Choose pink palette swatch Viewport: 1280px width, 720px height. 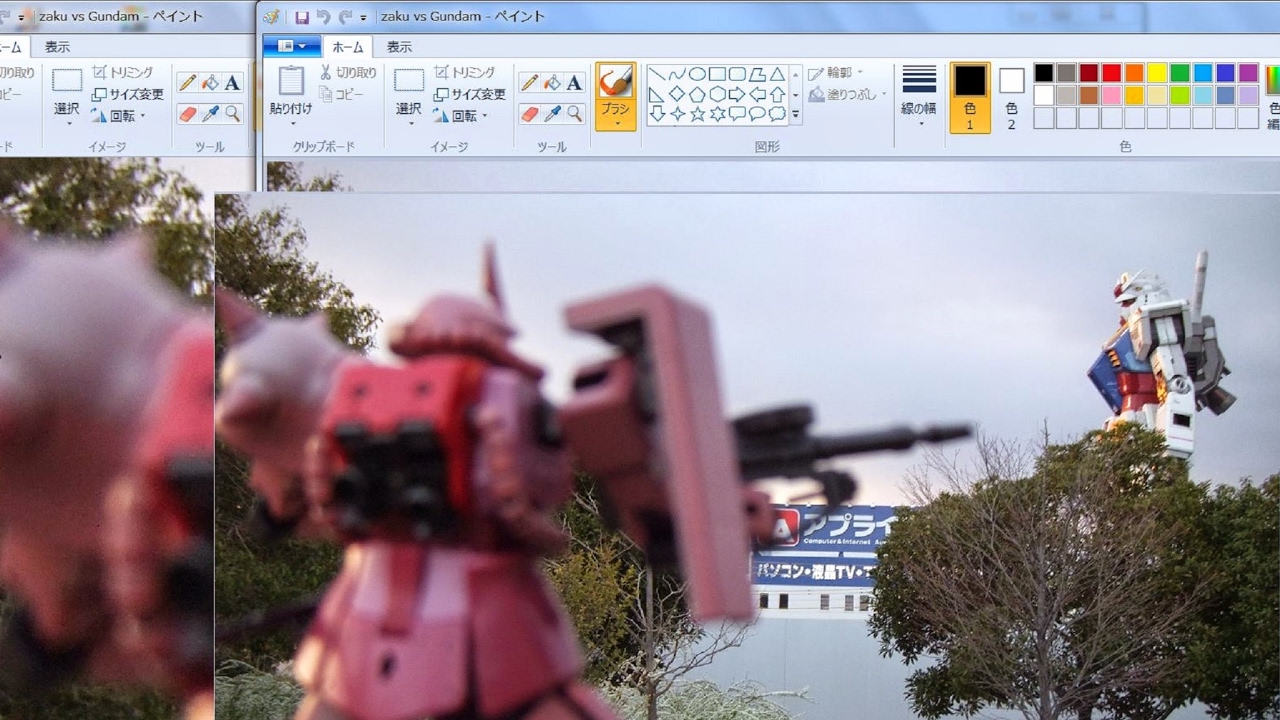(x=1112, y=95)
